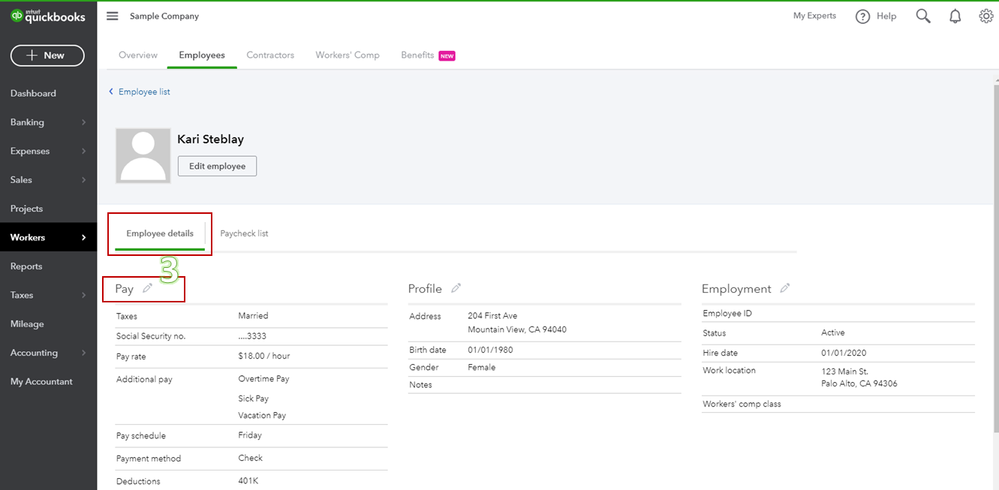Screen dimensions: 999x490
Task: Click the Check payment method value
Action: 250,458
